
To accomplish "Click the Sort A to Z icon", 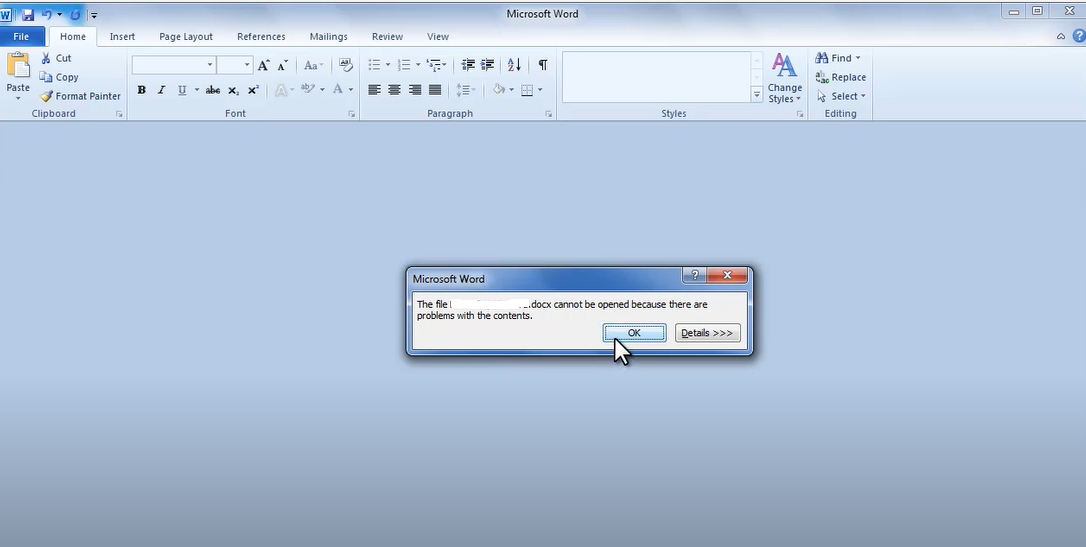I will (514, 65).
